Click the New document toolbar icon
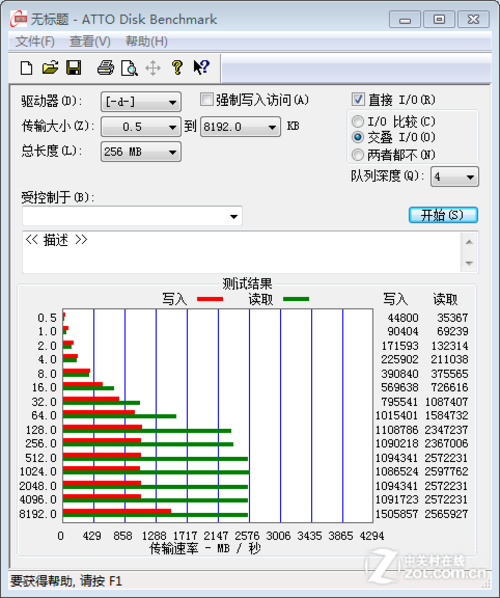 (x=26, y=68)
